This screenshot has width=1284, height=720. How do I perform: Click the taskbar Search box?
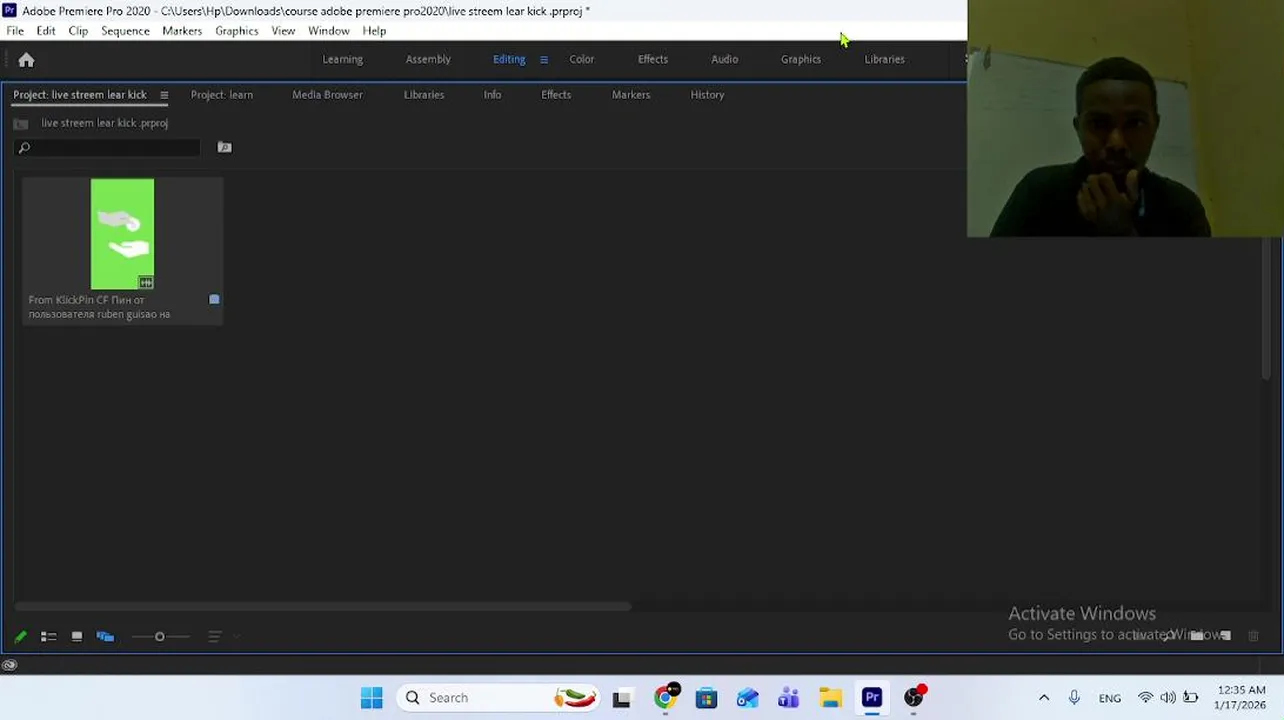click(500, 698)
